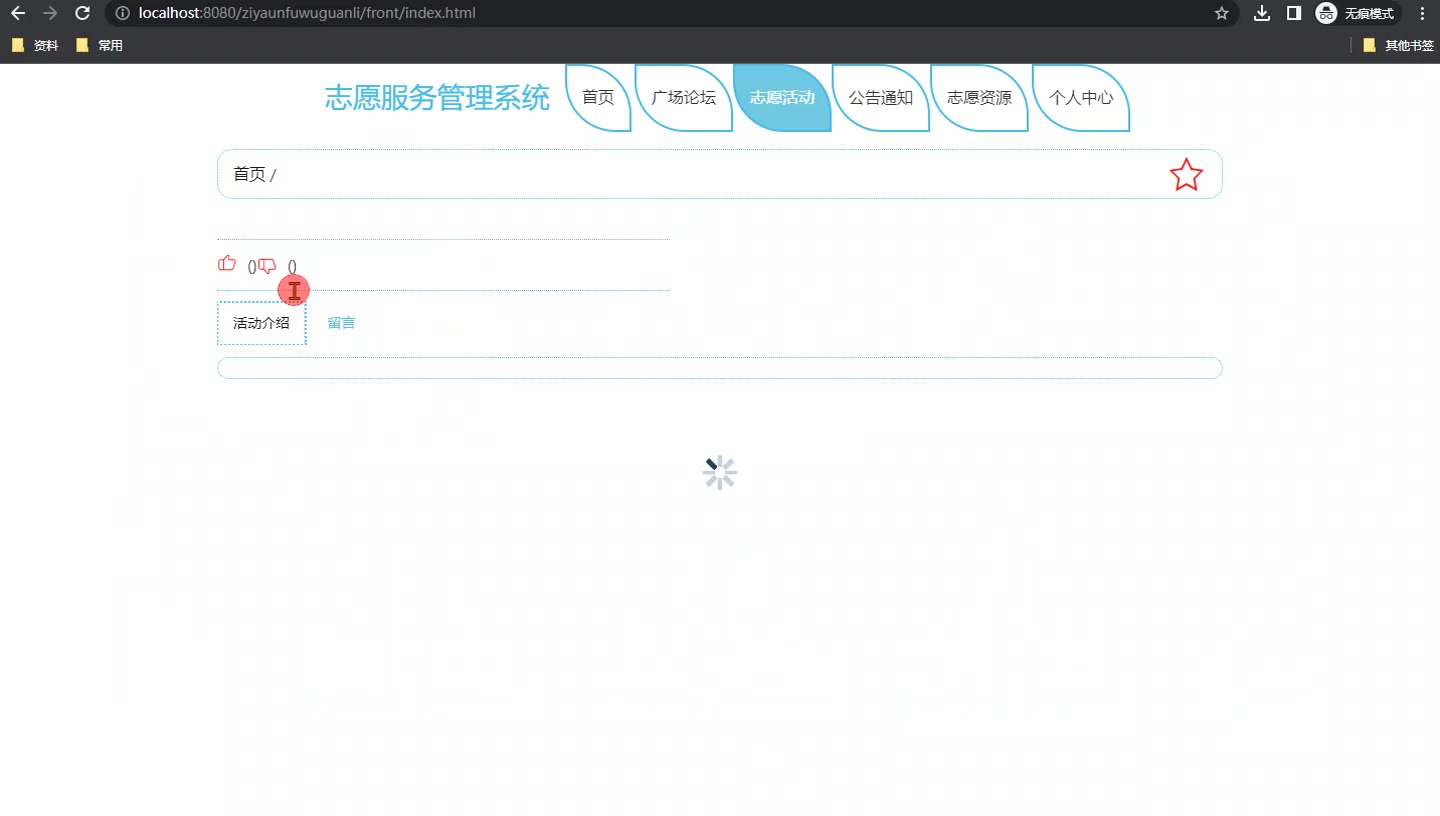This screenshot has width=1440, height=816.
Task: Switch to the 留言 tab
Action: point(341,323)
